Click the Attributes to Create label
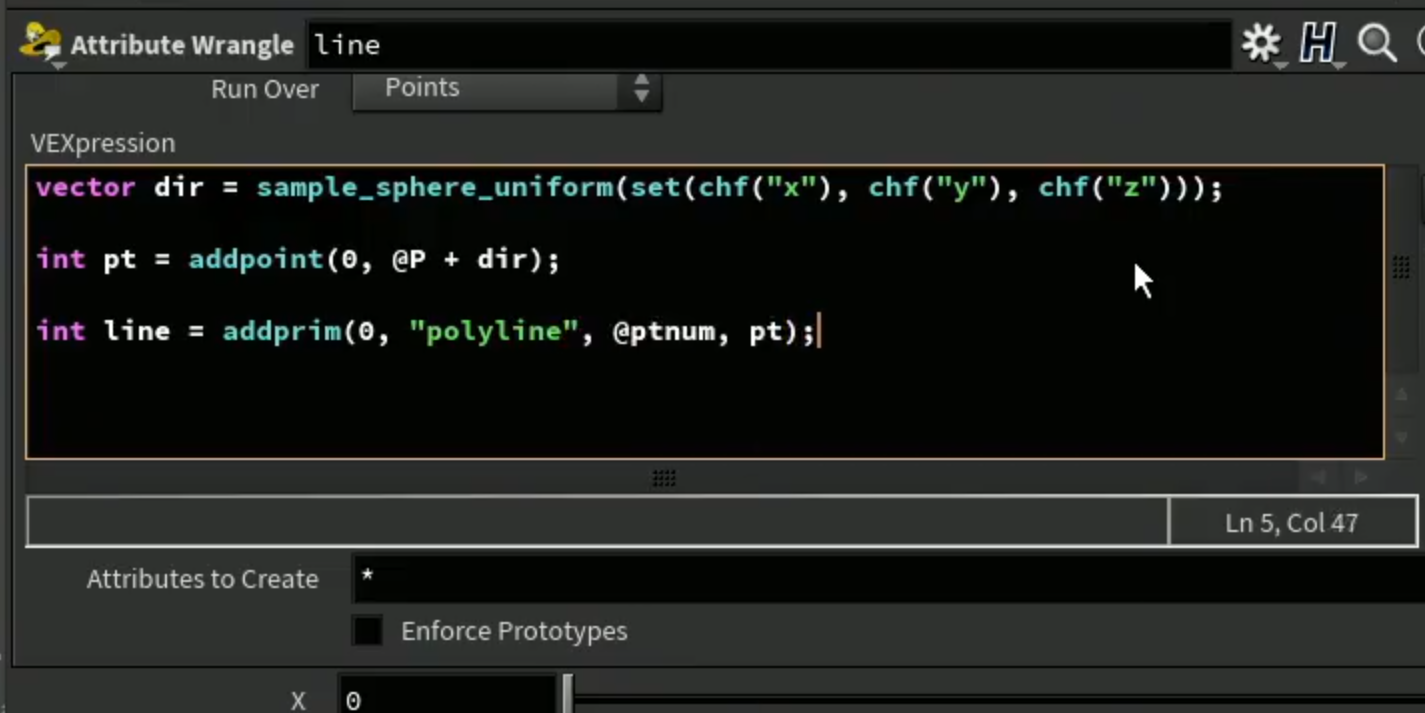Viewport: 1425px width, 713px height. (202, 579)
